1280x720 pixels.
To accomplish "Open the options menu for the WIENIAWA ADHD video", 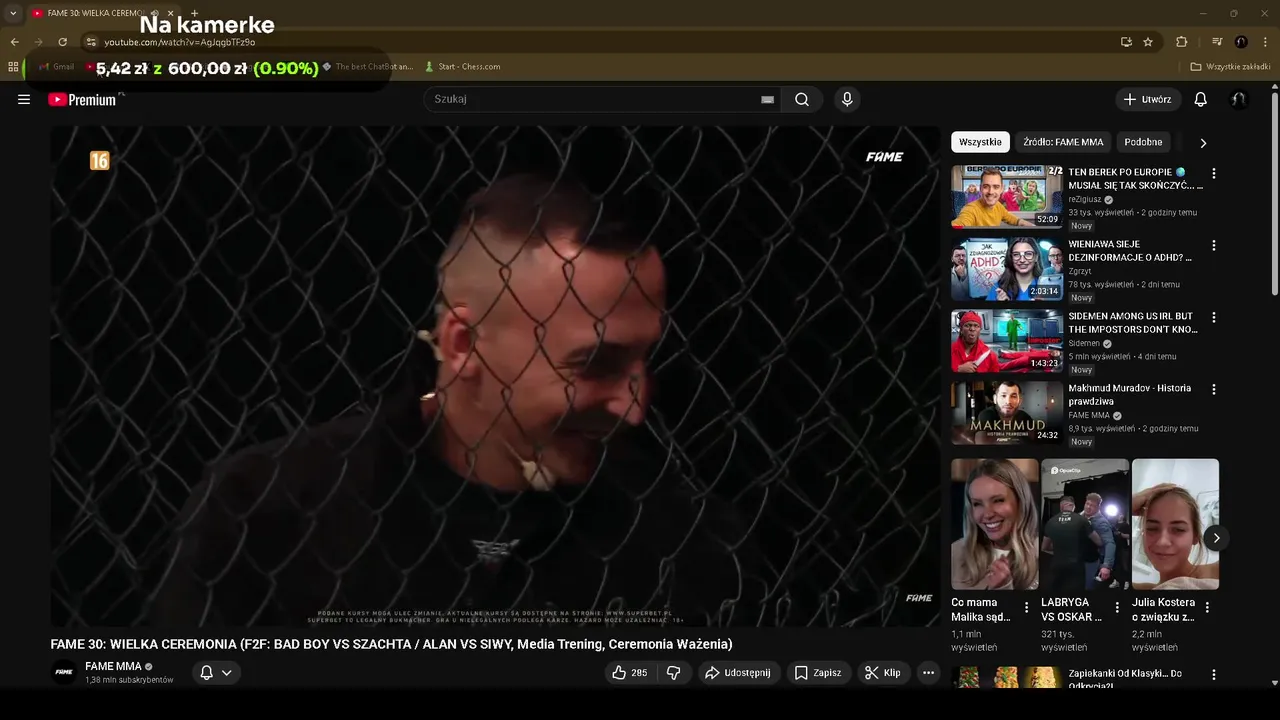I will pos(1214,245).
